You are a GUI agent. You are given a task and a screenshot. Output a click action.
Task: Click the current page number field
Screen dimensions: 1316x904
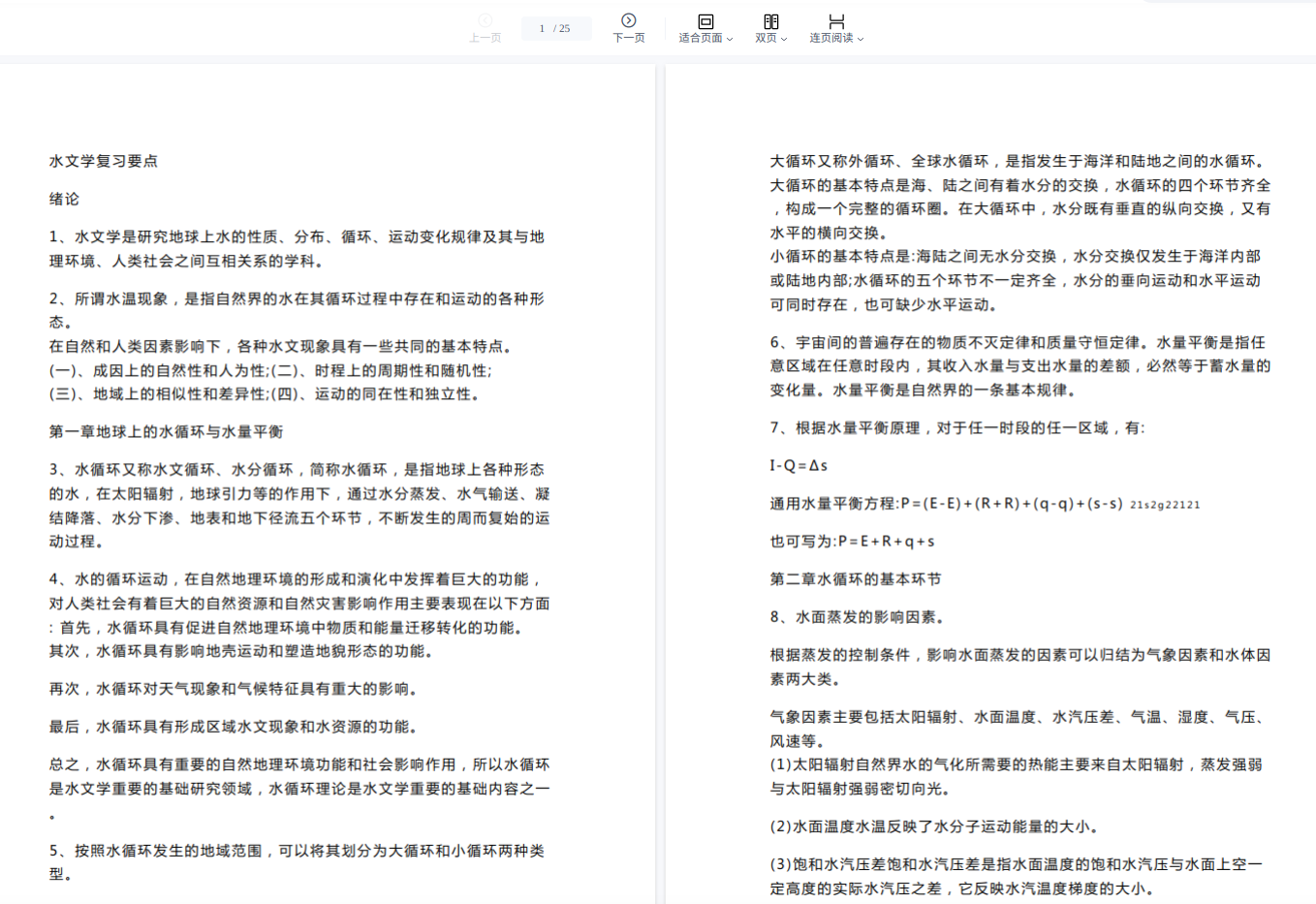point(542,28)
